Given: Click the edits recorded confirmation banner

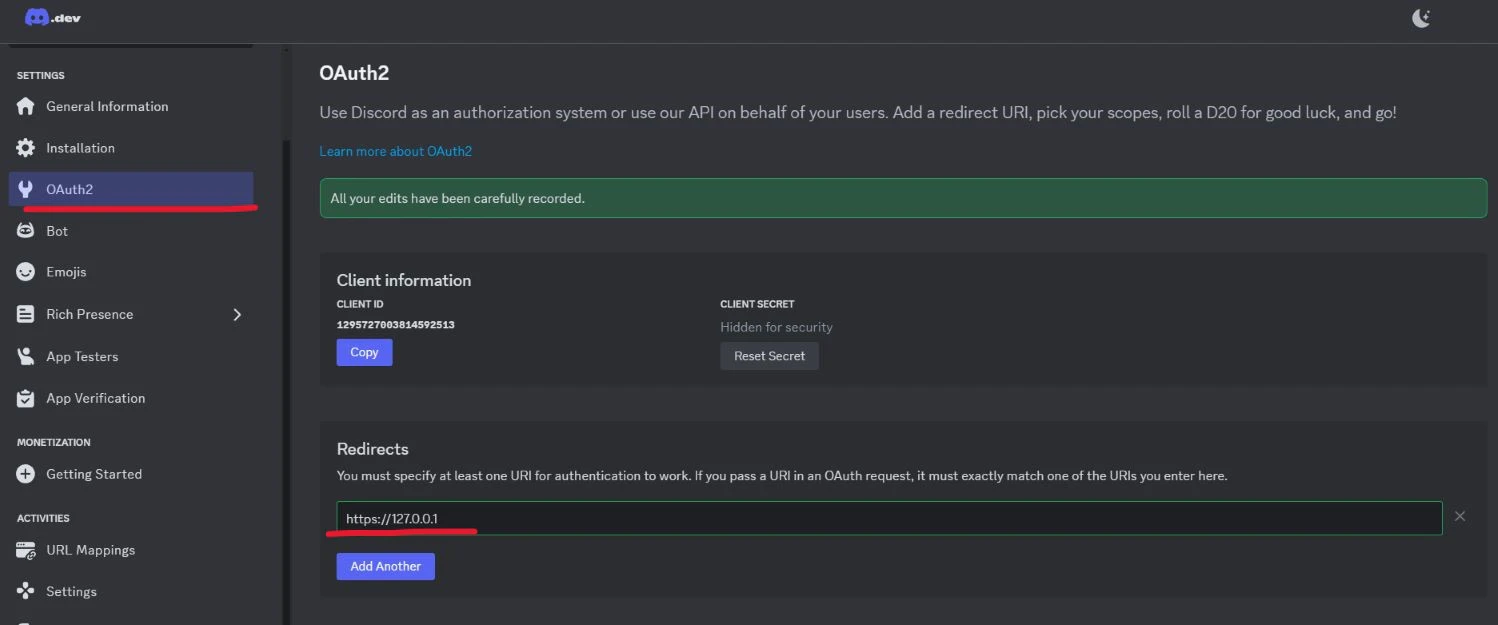Looking at the screenshot, I should pos(903,198).
